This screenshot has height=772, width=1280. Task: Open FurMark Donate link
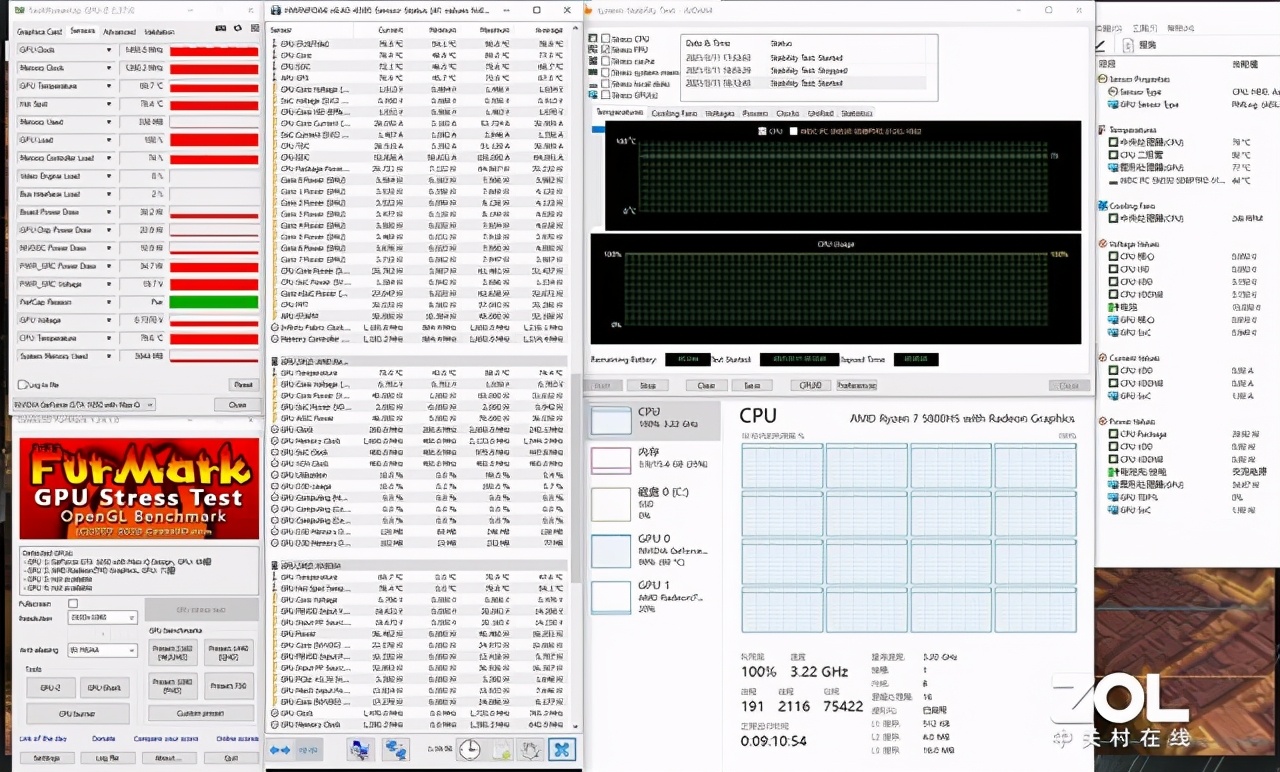coord(103,739)
